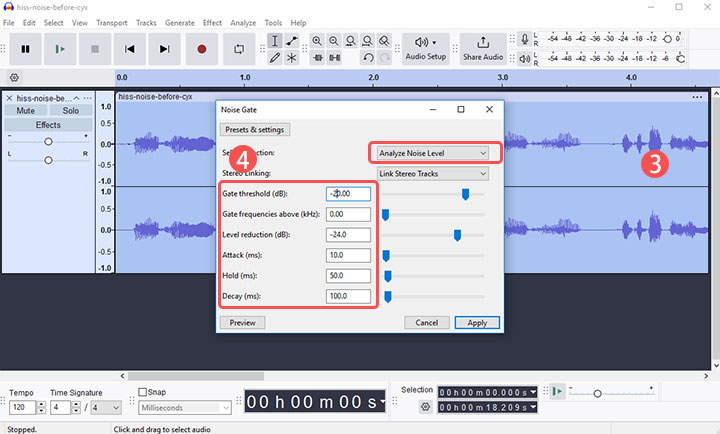The width and height of the screenshot is (720, 434).
Task: Click Preview in Noise Gate dialog
Action: 242,323
